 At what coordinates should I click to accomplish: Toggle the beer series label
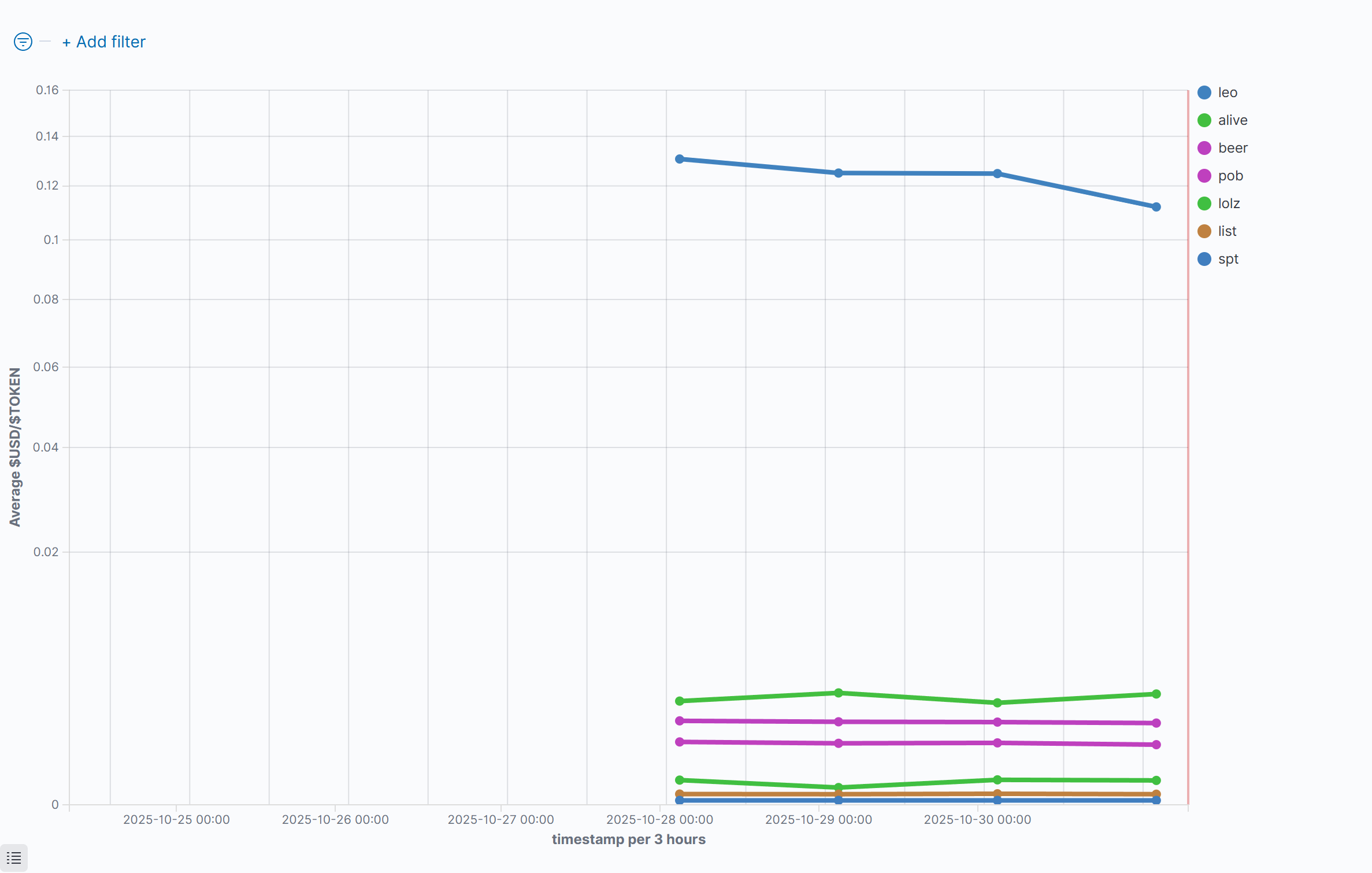pyautogui.click(x=1232, y=148)
